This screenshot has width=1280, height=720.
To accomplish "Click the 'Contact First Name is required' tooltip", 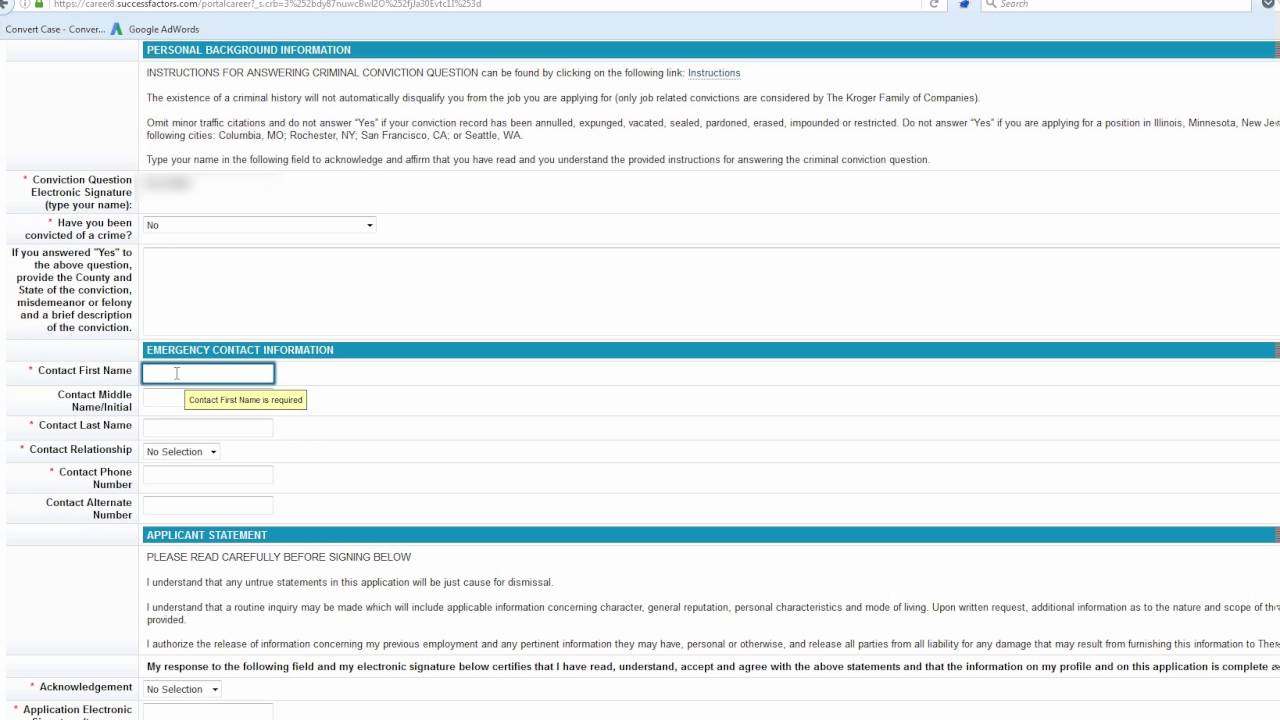I will pos(246,400).
